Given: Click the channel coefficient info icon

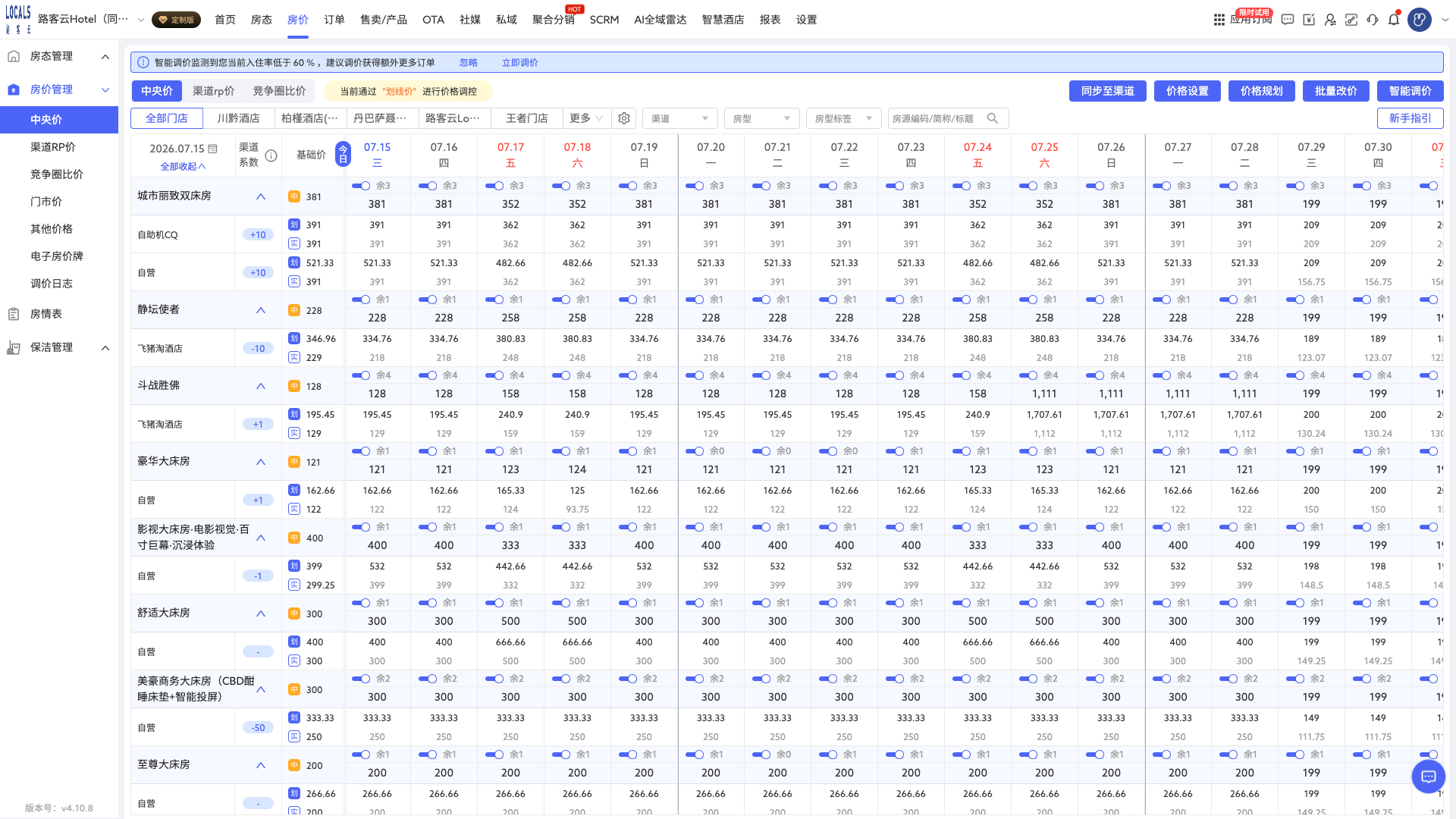Looking at the screenshot, I should point(271,155).
